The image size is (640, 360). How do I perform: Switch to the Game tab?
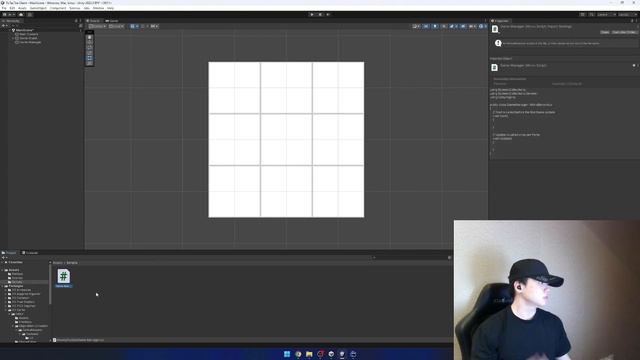112,21
